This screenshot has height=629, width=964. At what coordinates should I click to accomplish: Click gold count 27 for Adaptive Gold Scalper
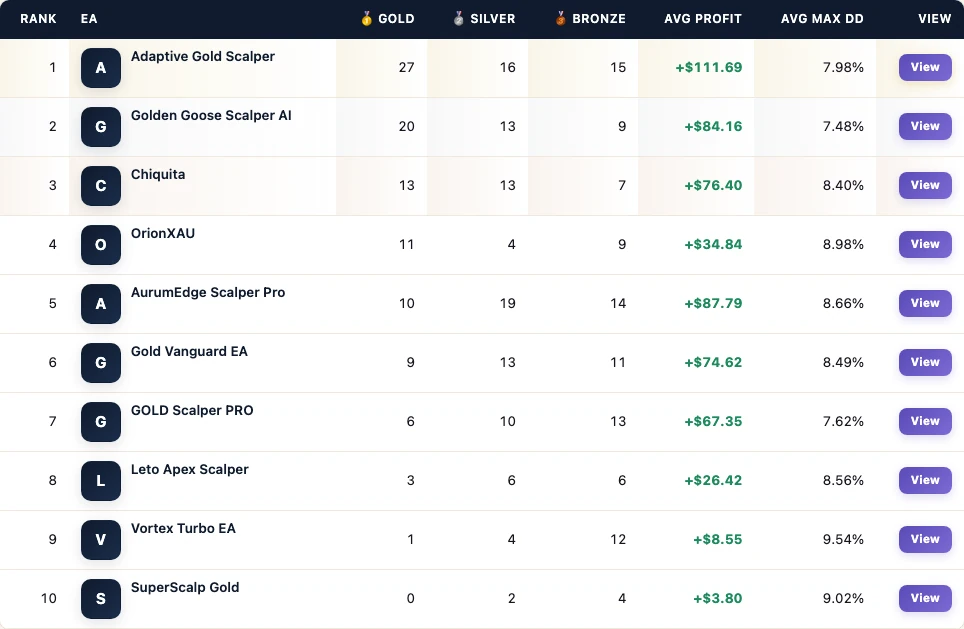pos(406,68)
